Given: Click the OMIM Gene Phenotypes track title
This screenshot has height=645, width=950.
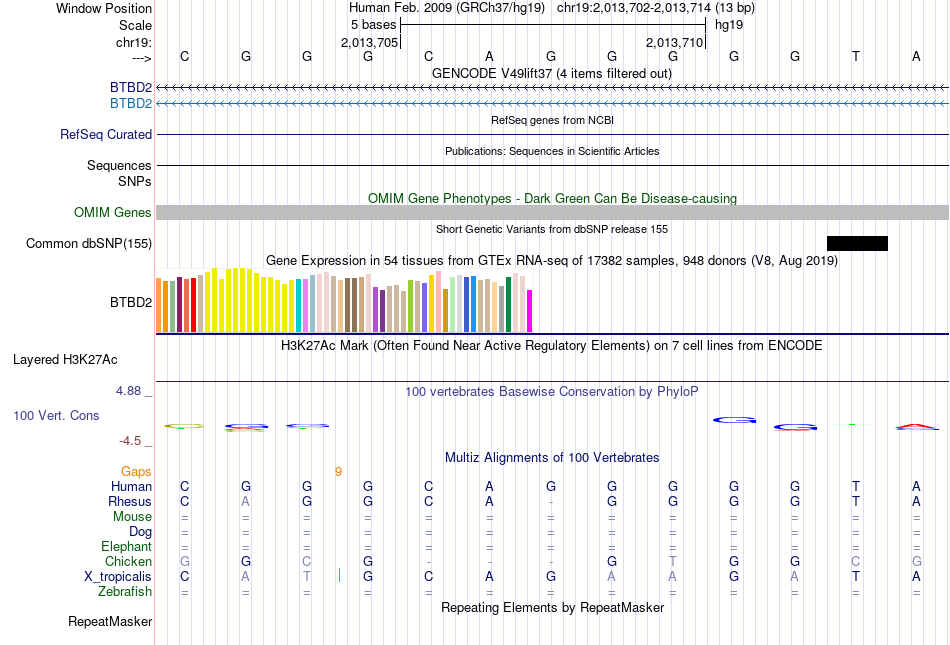Looking at the screenshot, I should pyautogui.click(x=553, y=198).
